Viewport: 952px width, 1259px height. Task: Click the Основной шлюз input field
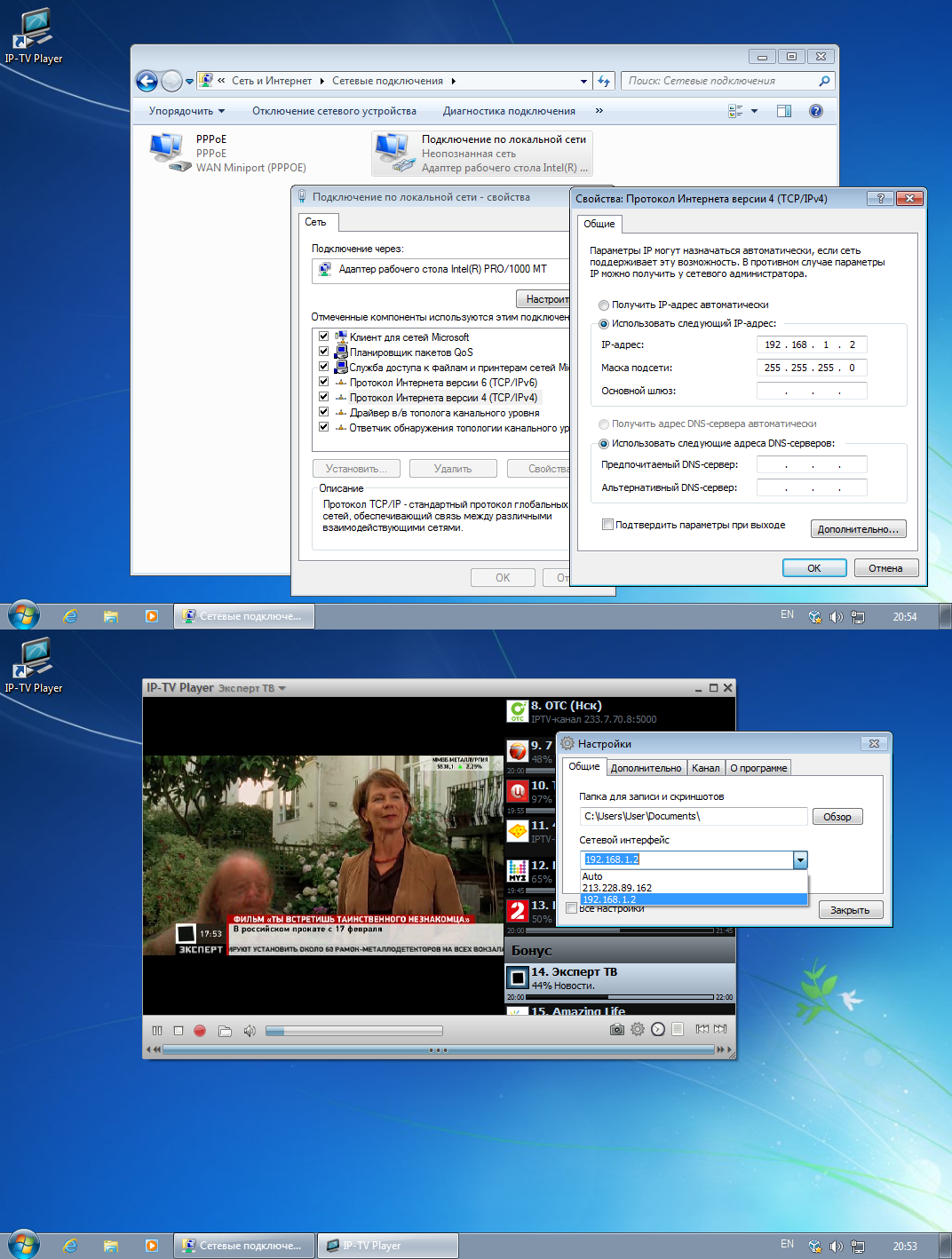point(812,391)
